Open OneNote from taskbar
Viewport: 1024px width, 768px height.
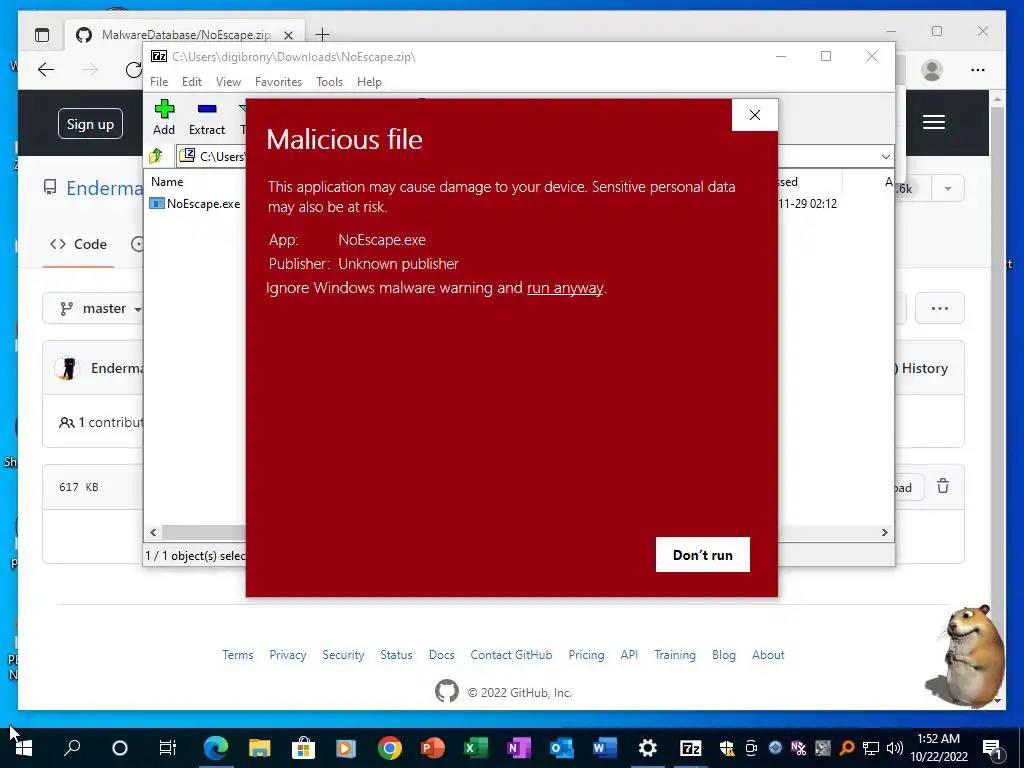coord(519,748)
